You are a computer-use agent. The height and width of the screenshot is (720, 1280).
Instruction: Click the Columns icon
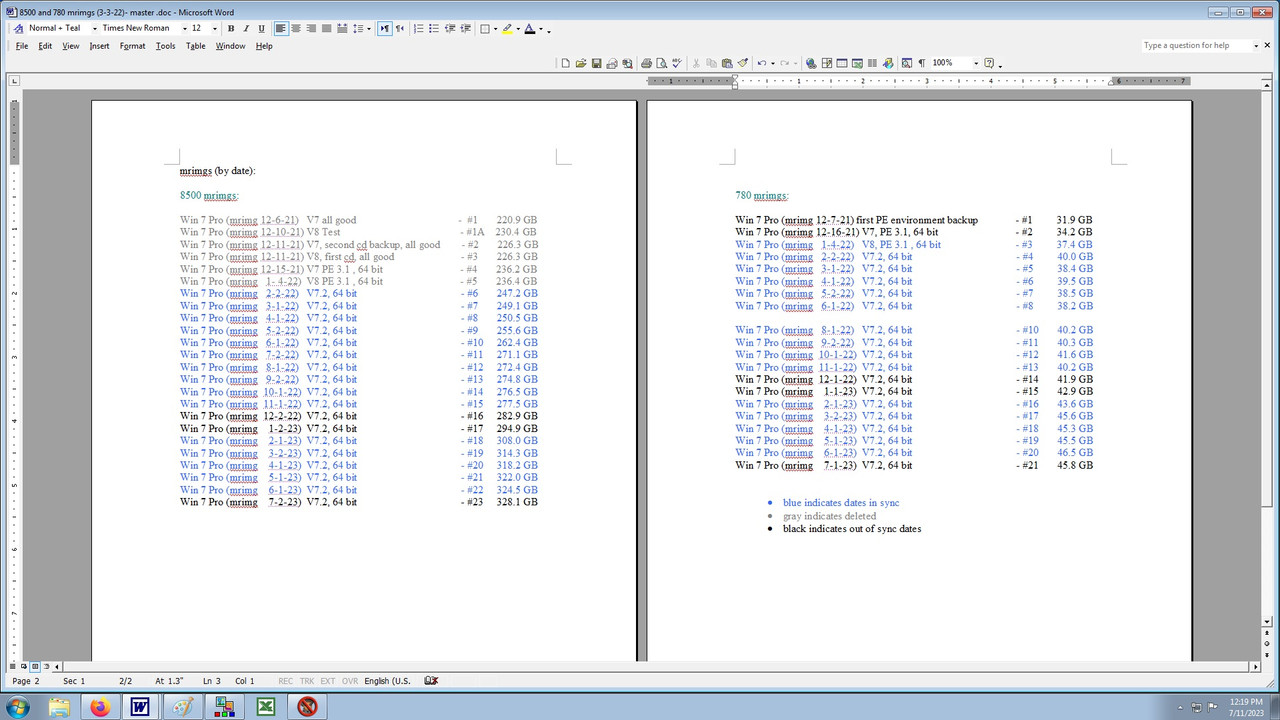872,63
